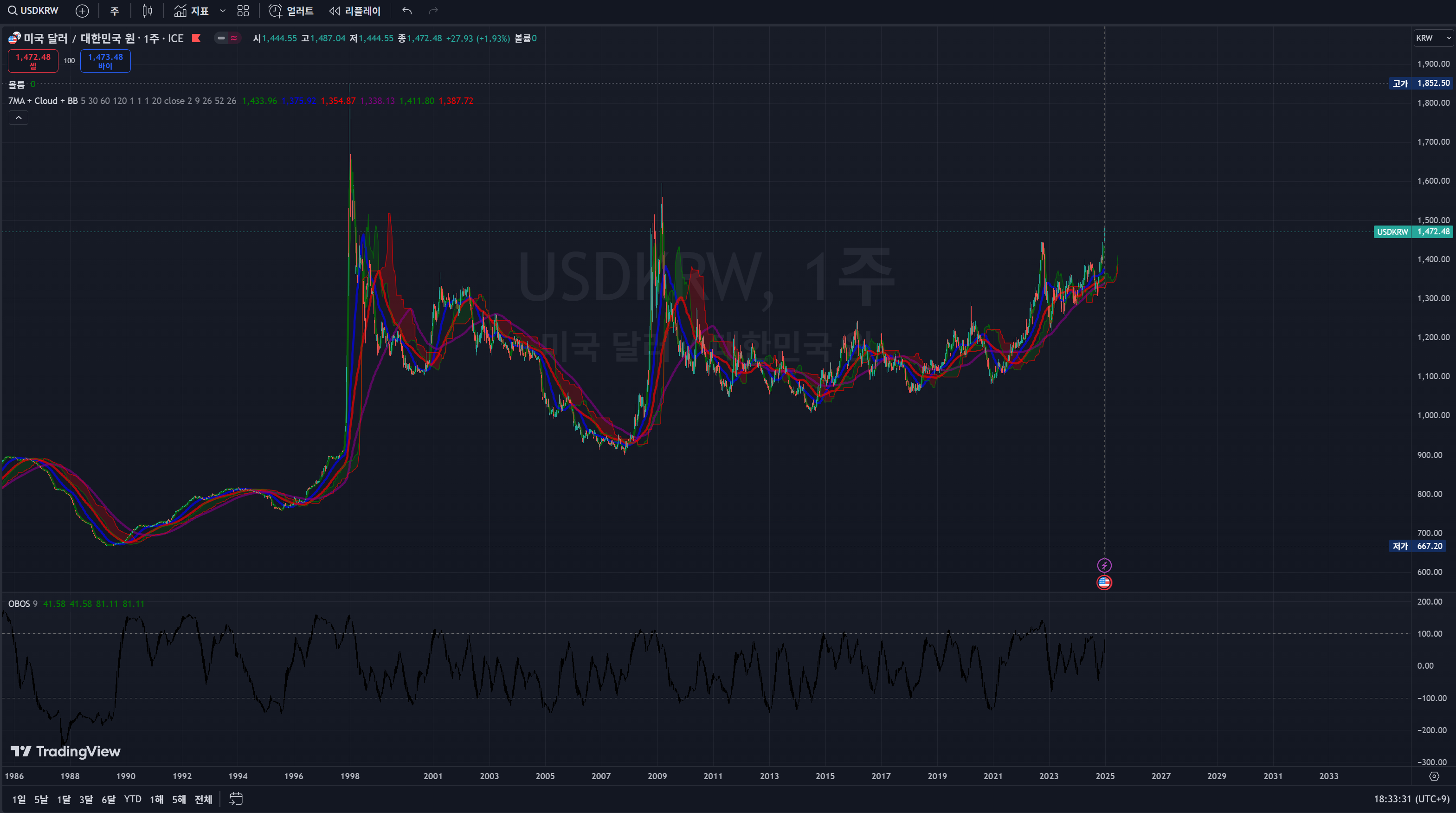Select the 주 weekly interval
The image size is (1456, 813).
115,11
